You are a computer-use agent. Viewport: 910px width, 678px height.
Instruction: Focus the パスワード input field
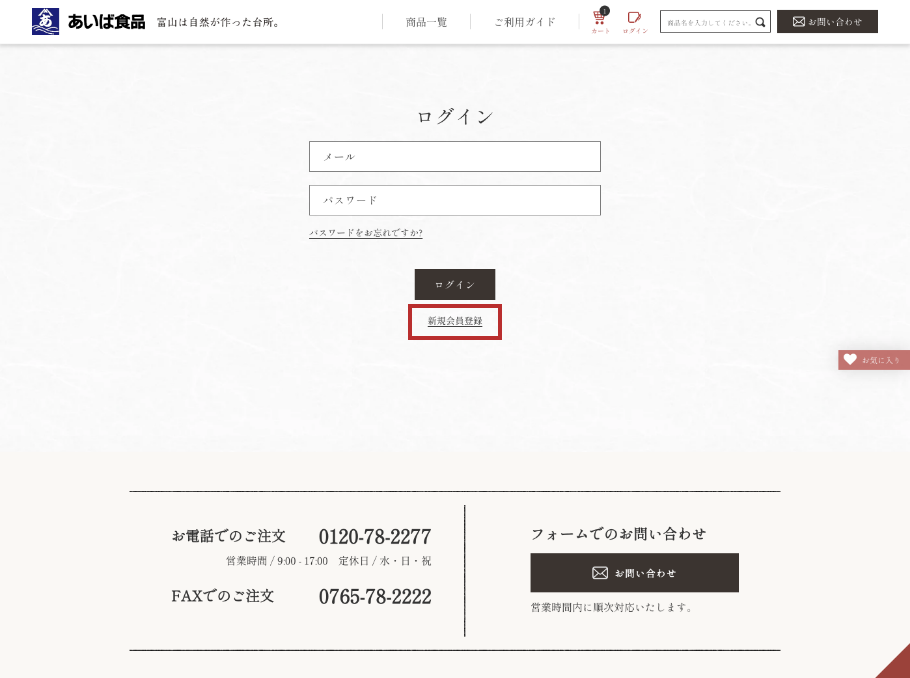[x=455, y=200]
